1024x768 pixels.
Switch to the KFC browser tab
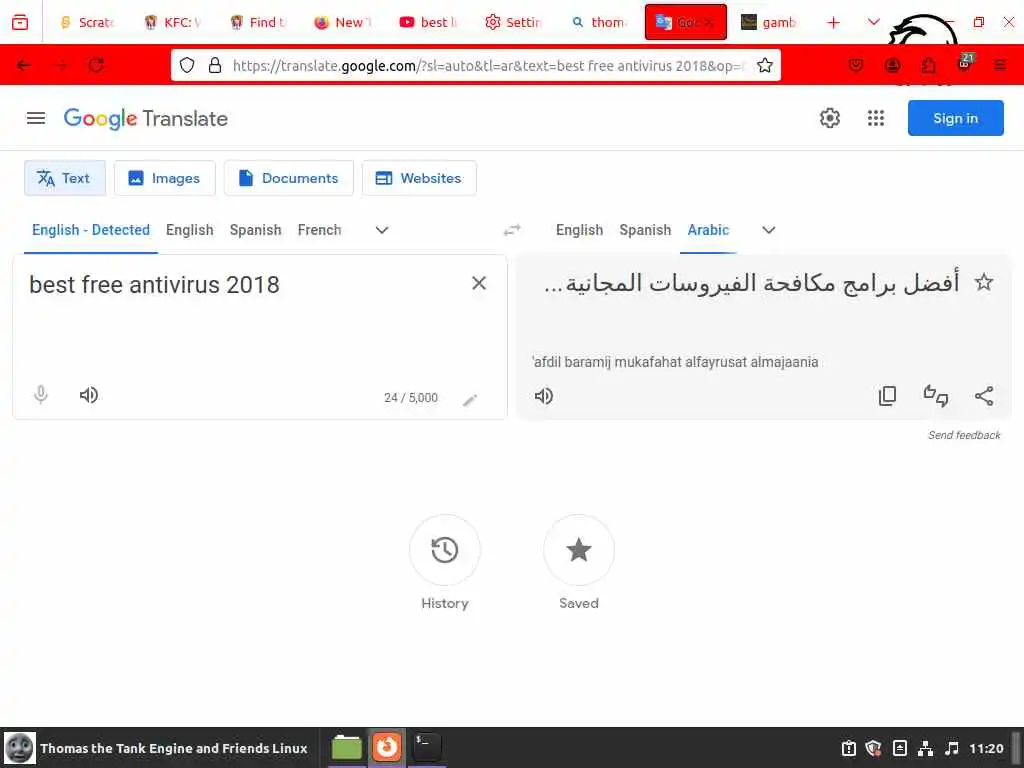click(x=173, y=22)
